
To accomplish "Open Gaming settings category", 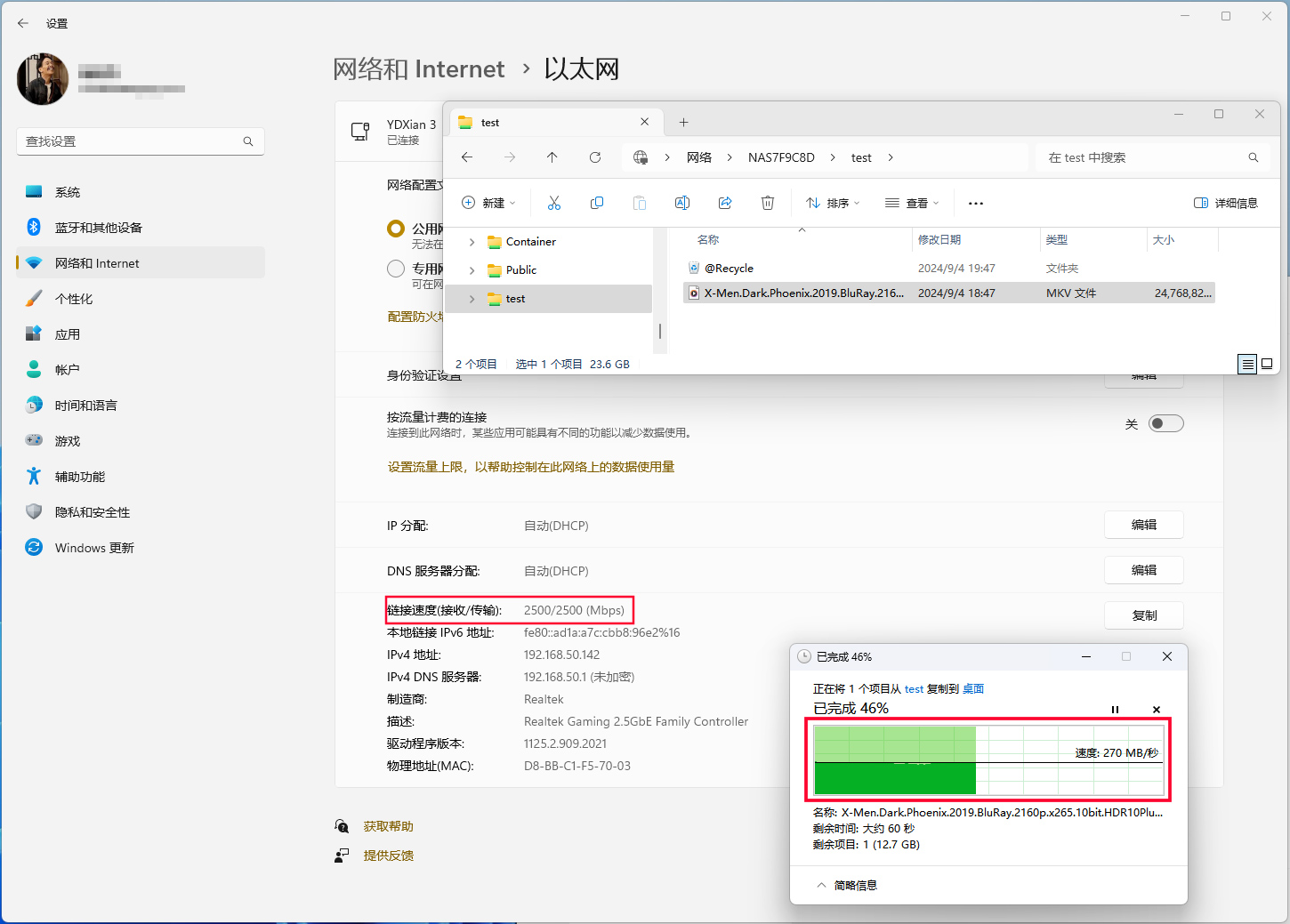I will [x=141, y=441].
